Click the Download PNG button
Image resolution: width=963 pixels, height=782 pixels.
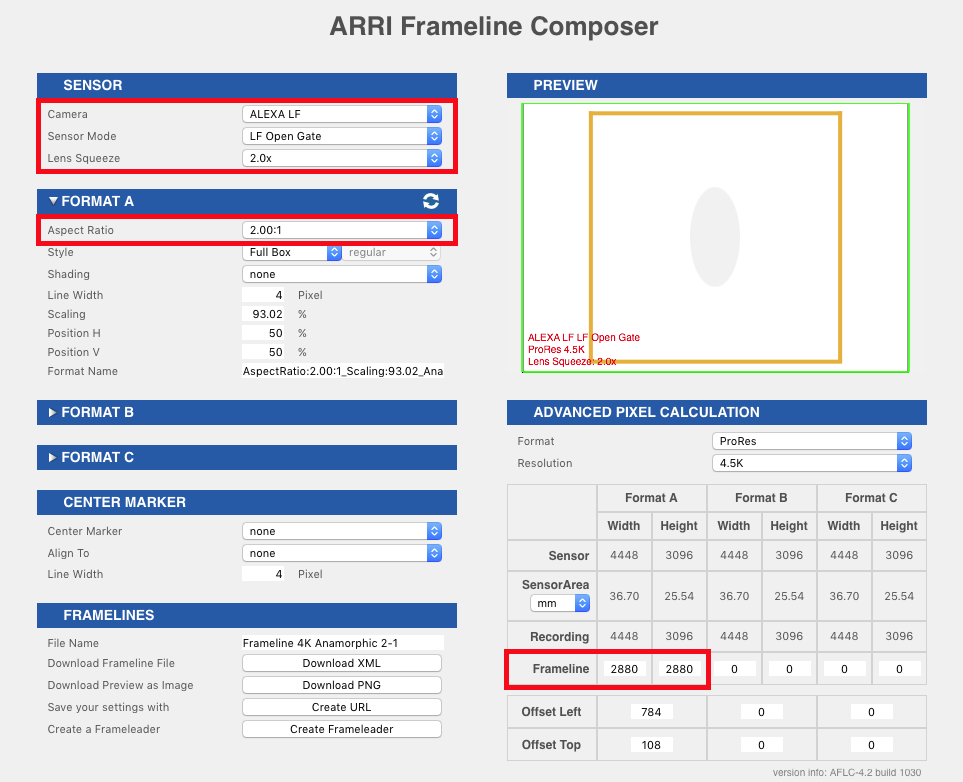341,685
